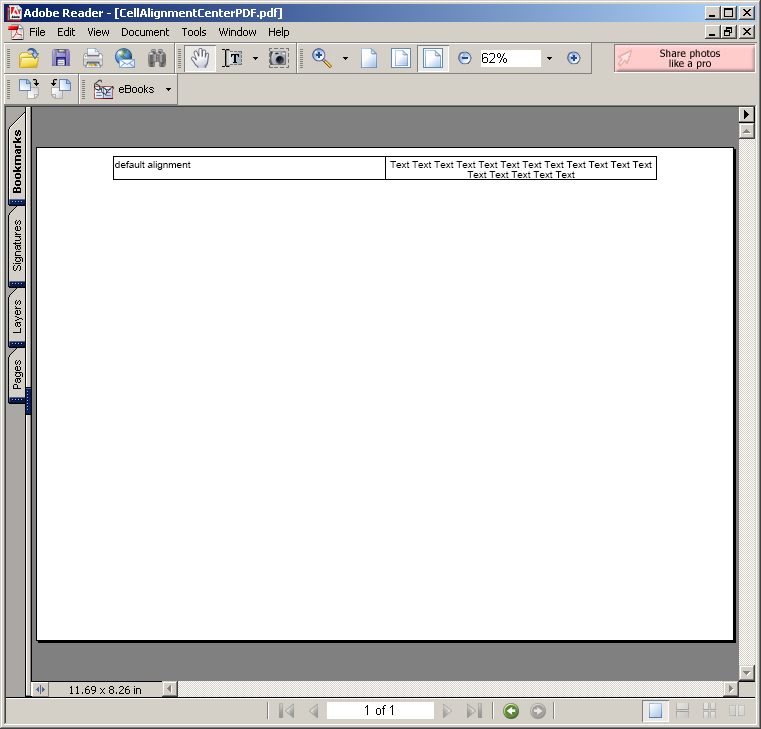761x729 pixels.
Task: Open the File menu
Action: [x=37, y=32]
